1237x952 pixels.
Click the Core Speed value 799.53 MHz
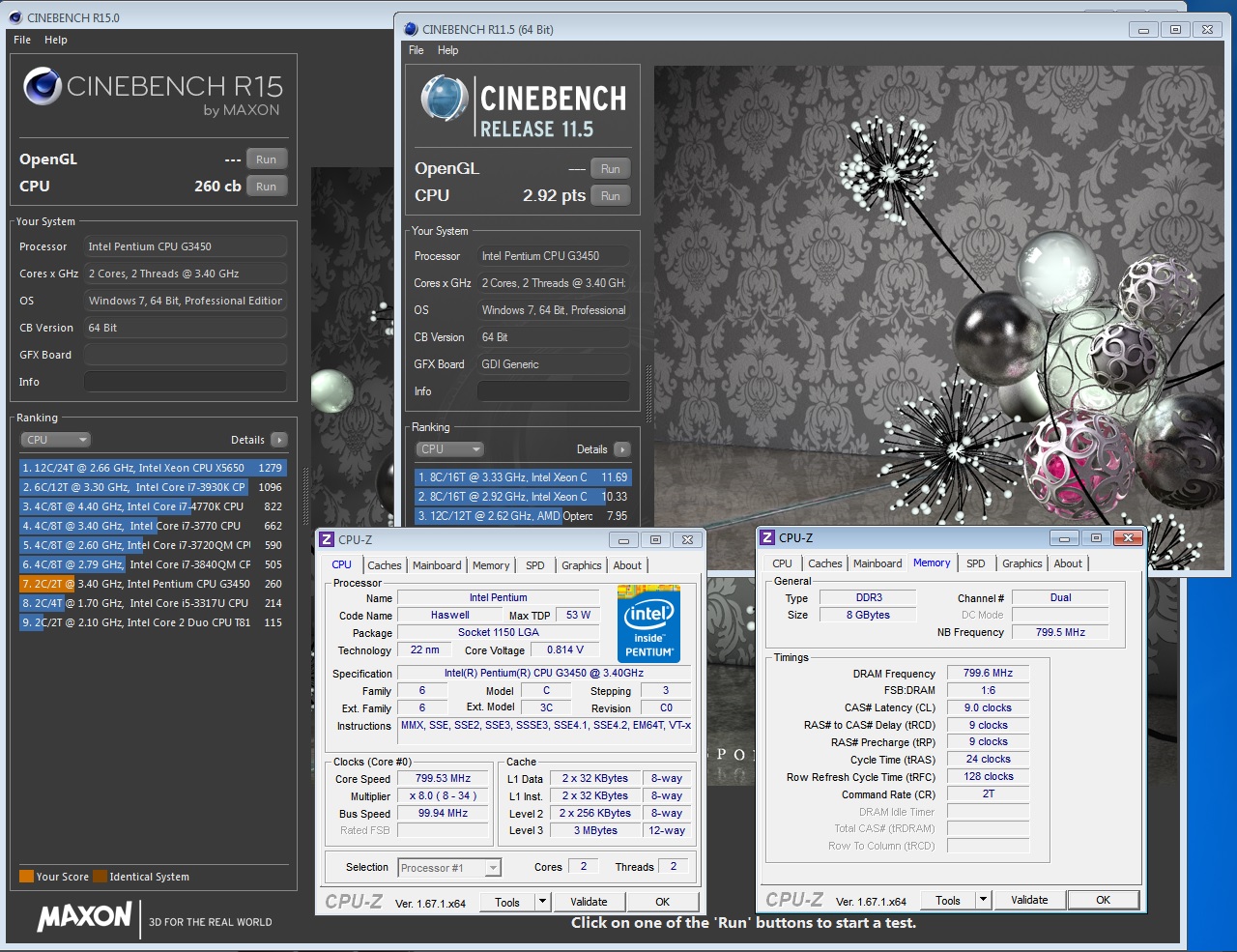(443, 778)
